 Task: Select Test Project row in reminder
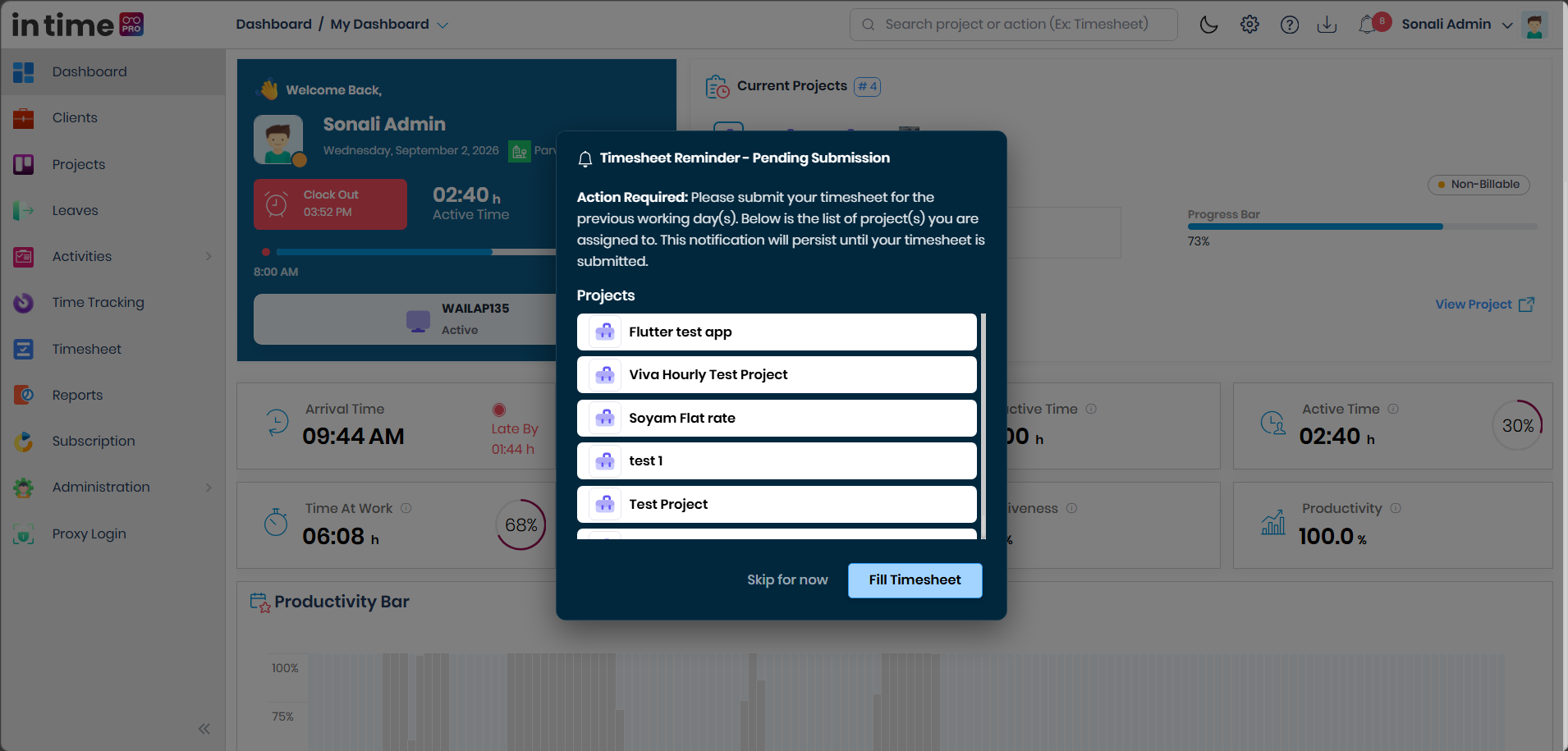click(777, 504)
